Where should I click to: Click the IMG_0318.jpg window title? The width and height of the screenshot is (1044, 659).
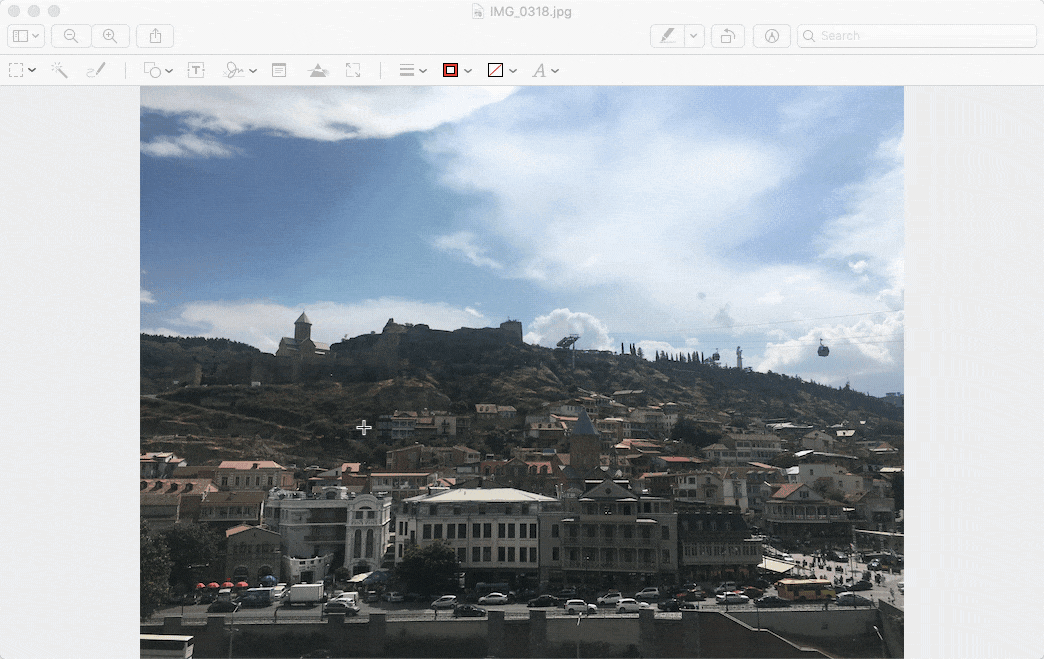tap(531, 11)
